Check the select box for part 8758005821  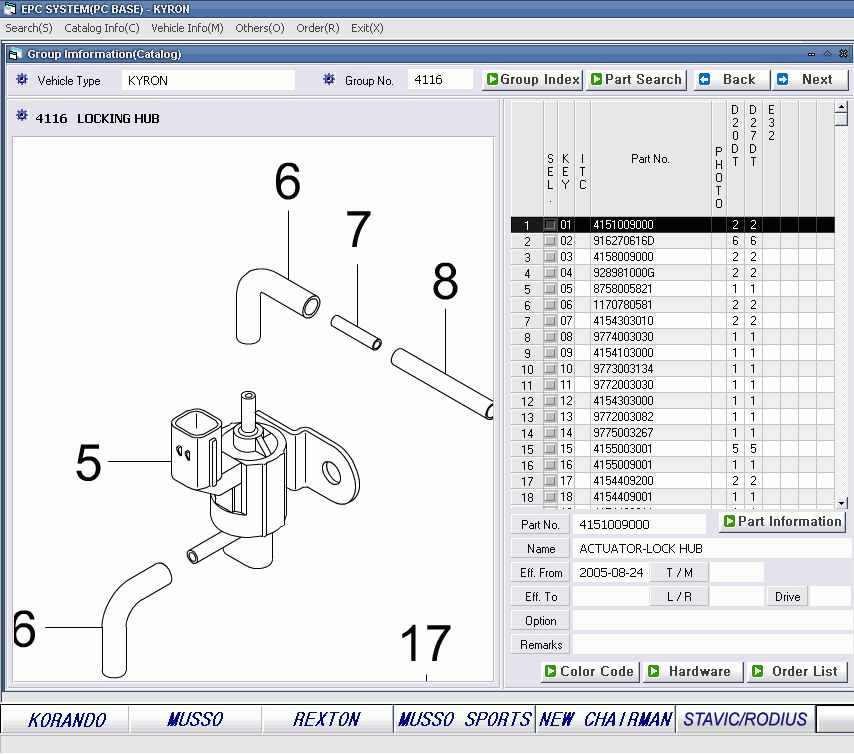[x=550, y=289]
